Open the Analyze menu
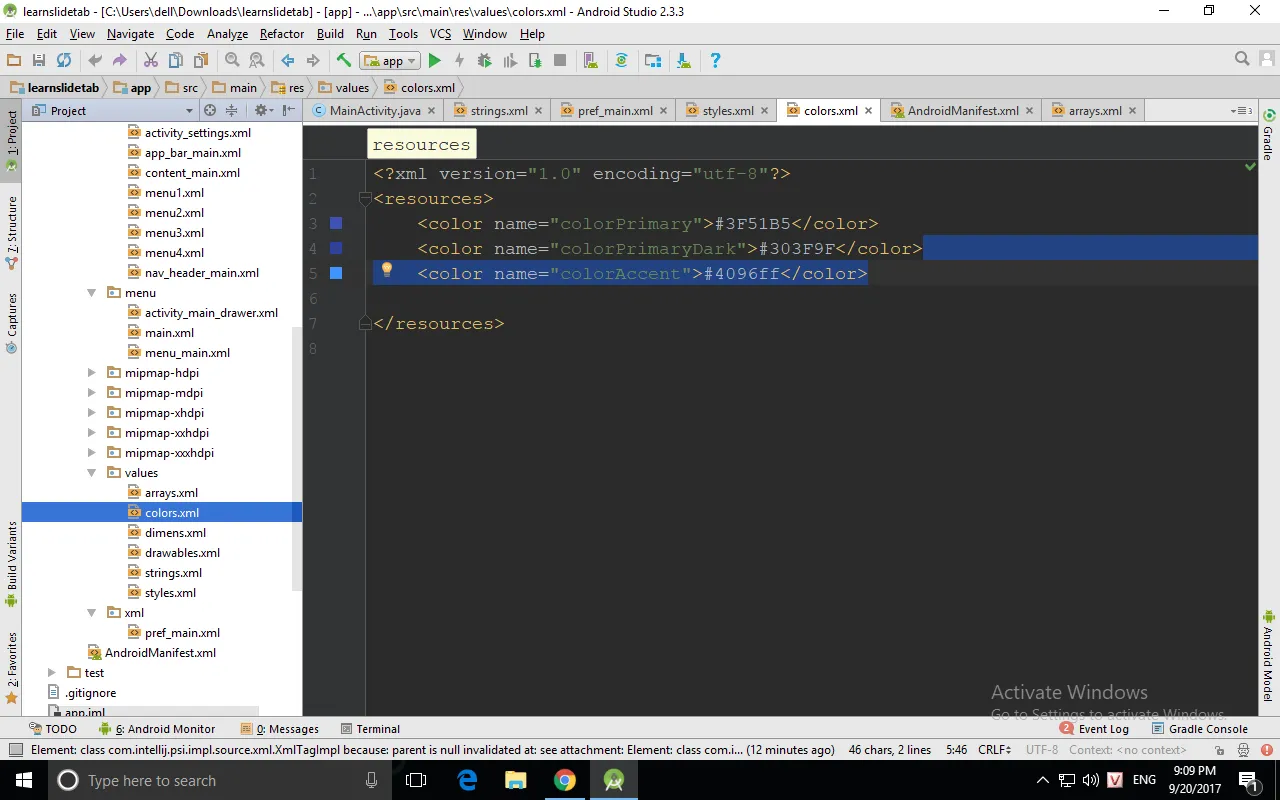 pos(227,34)
